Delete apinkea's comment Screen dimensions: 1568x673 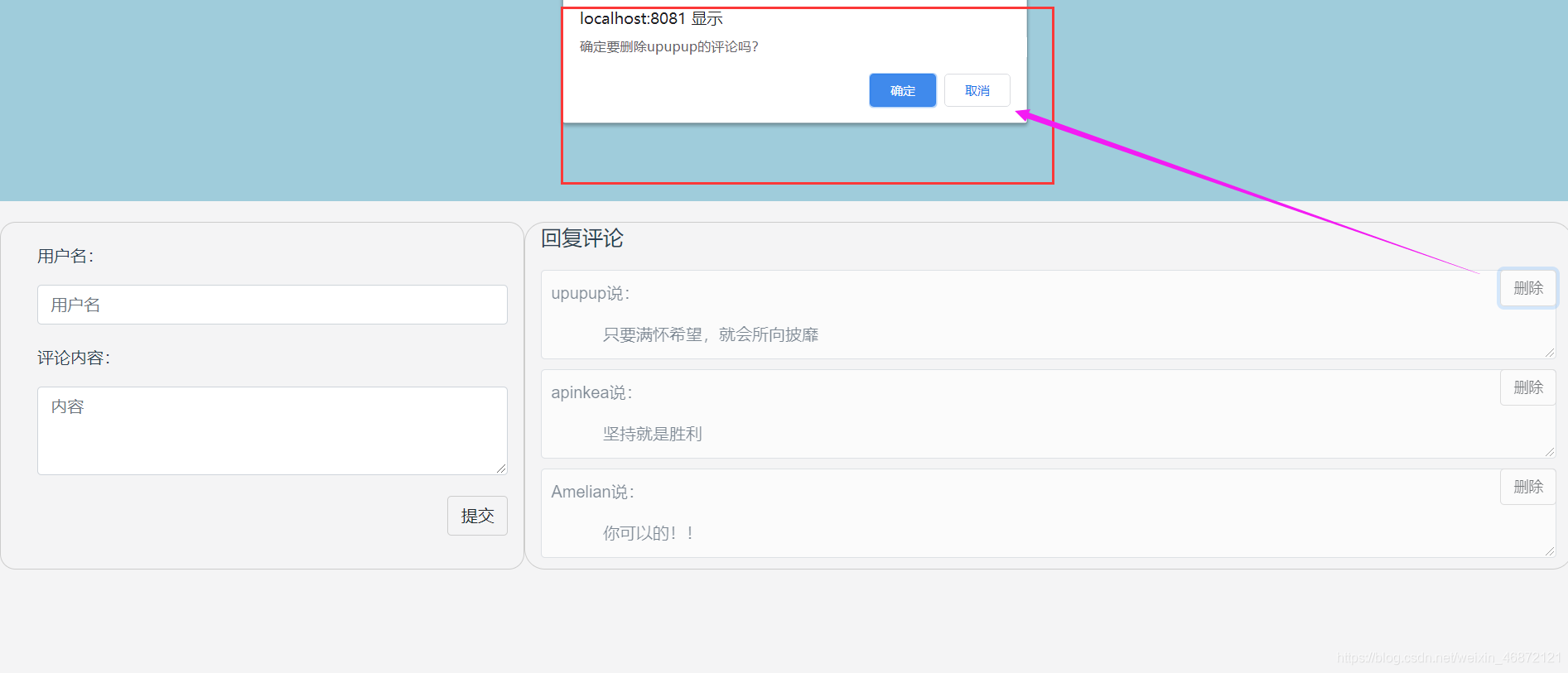1527,387
